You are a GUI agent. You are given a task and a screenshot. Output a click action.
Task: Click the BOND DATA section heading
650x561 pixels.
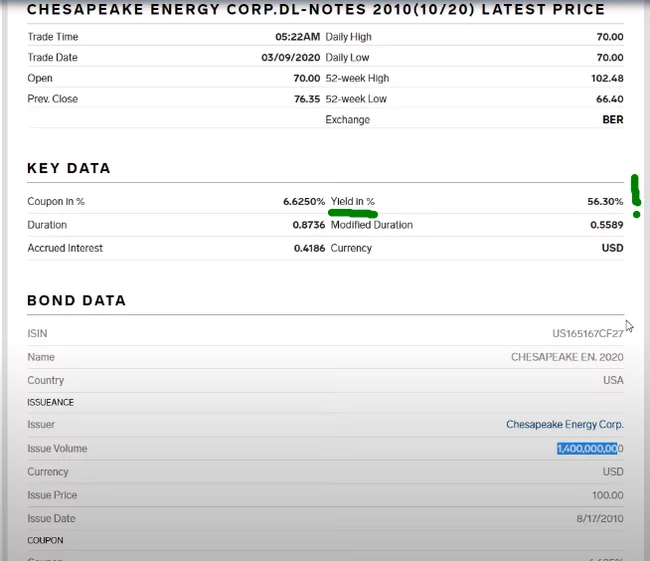(76, 301)
